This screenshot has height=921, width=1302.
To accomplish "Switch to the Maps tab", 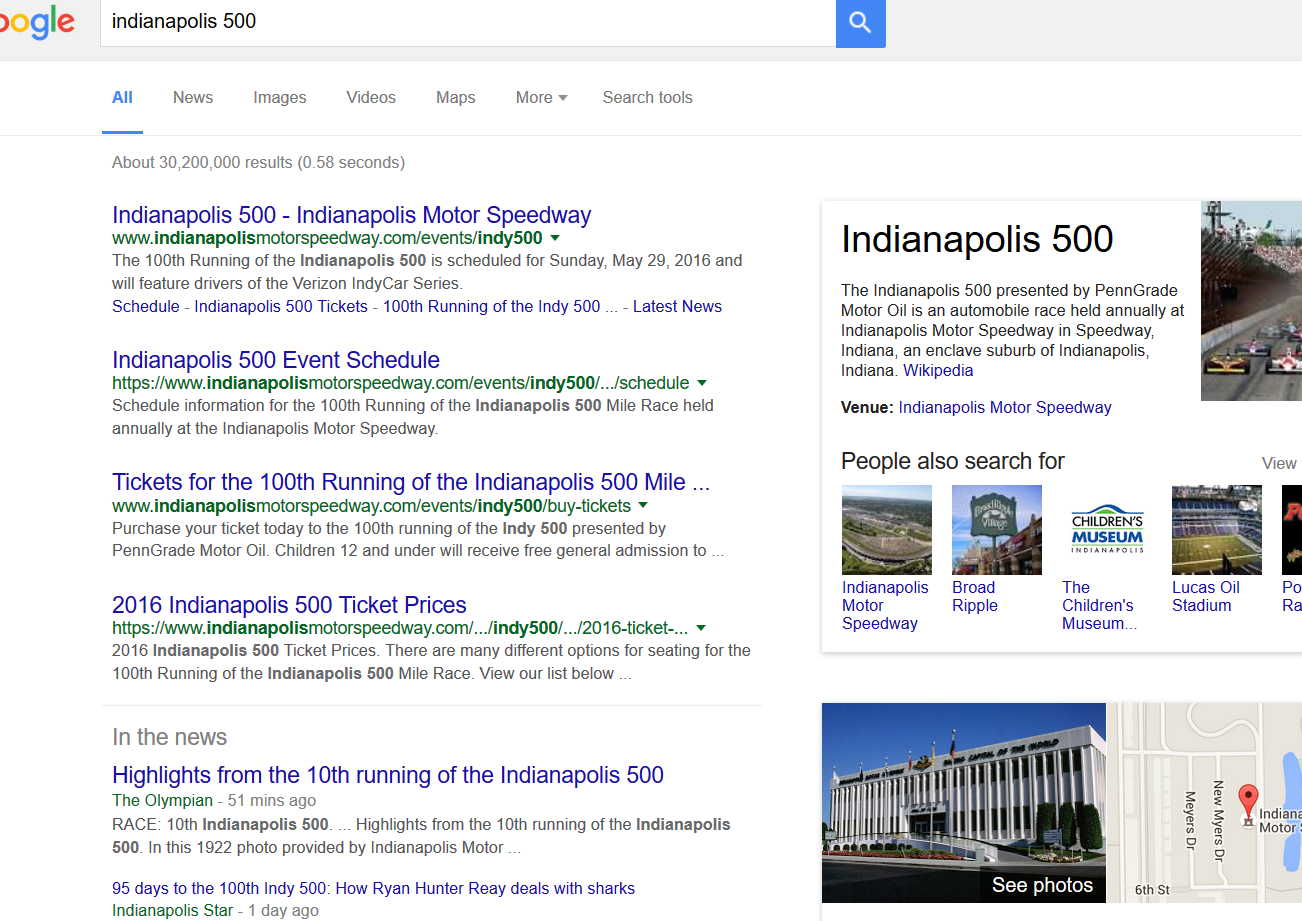I will coord(456,97).
